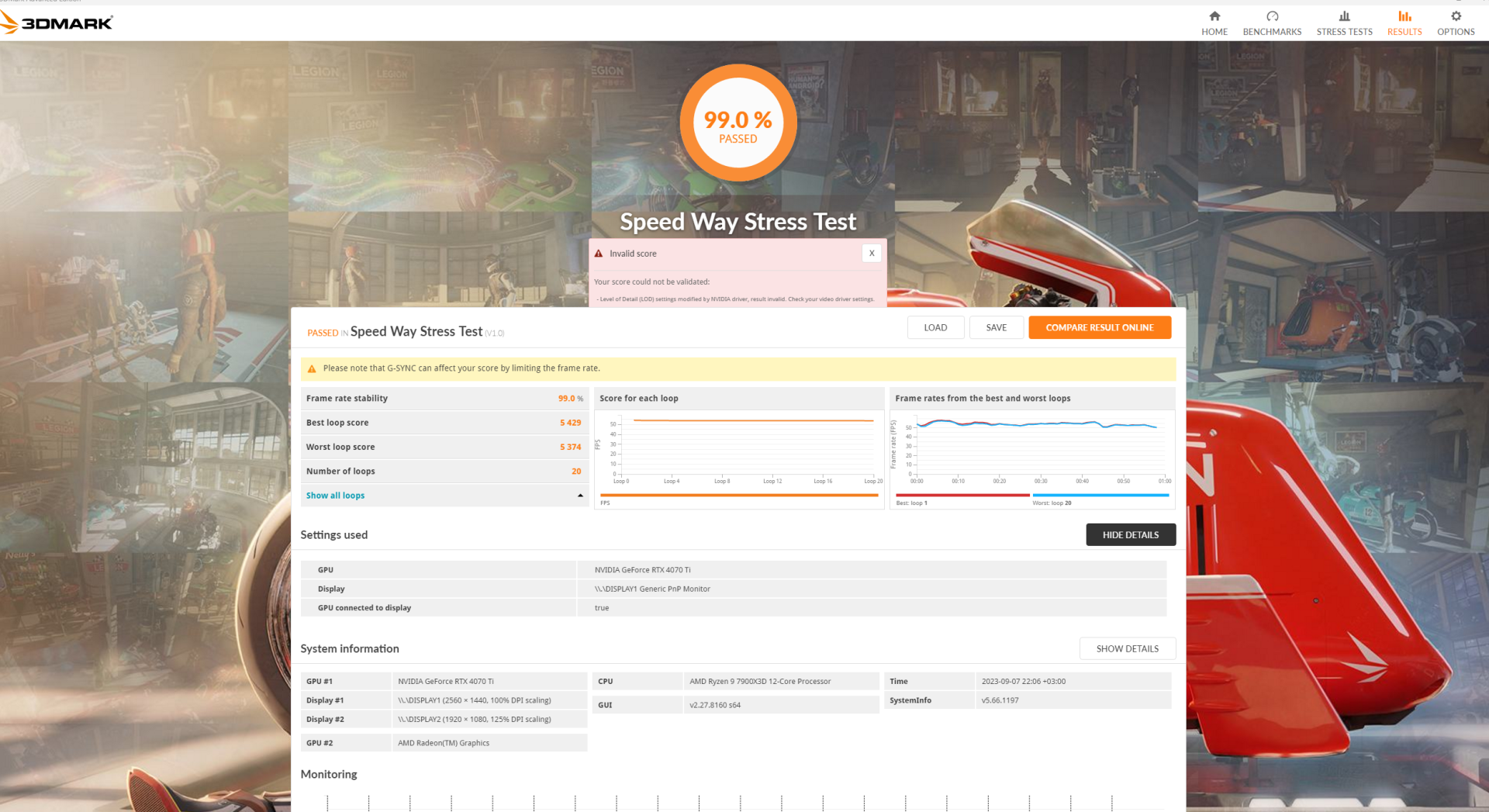Click the 'Worst: loop 20' legend entry

click(1052, 503)
